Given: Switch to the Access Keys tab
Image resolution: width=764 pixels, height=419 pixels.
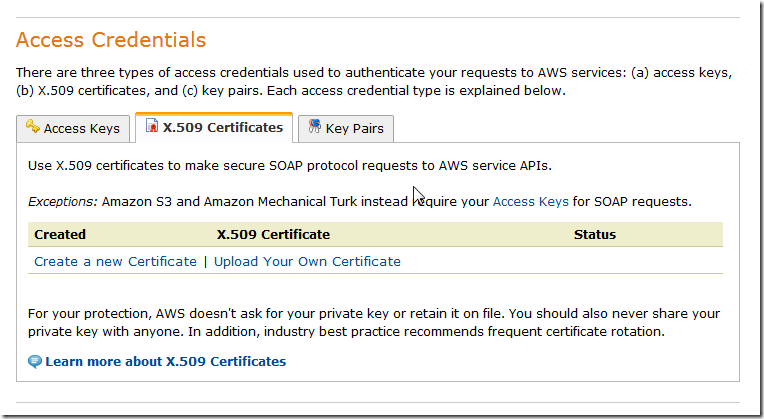Looking at the screenshot, I should (81, 129).
